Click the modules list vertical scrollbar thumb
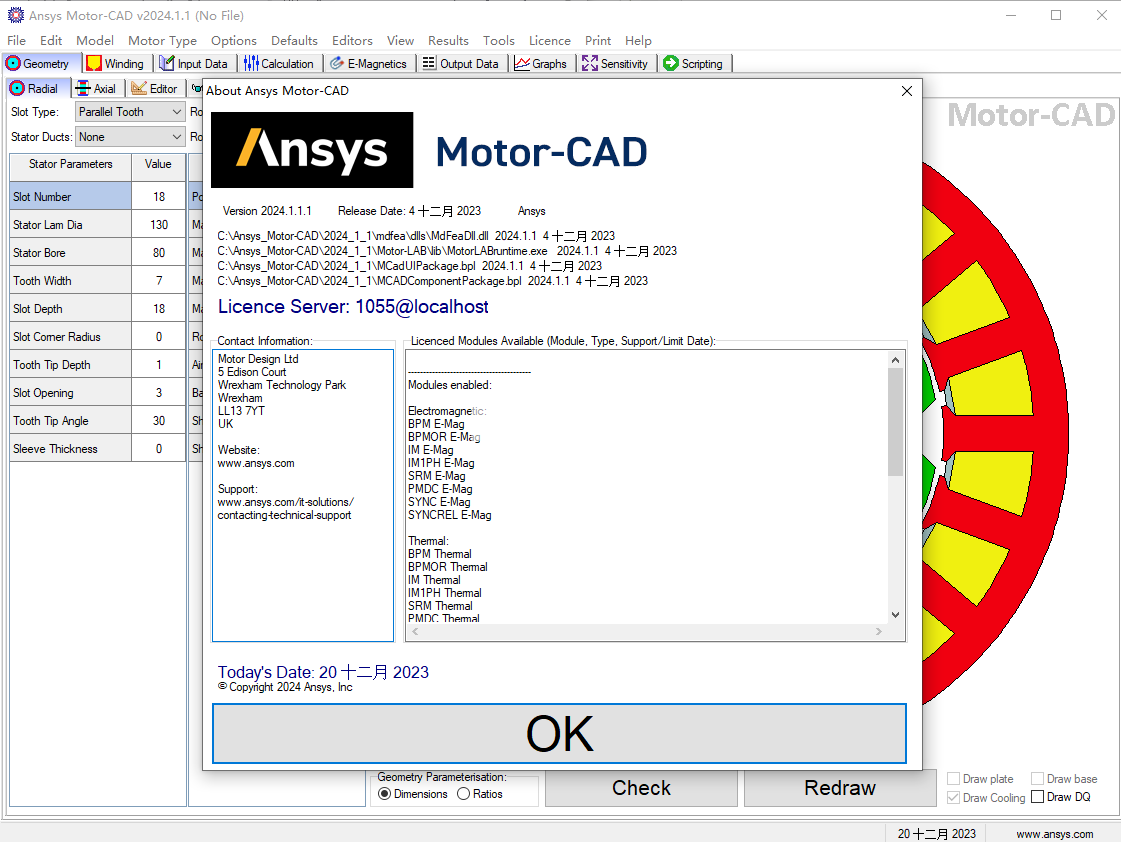 tap(895, 422)
